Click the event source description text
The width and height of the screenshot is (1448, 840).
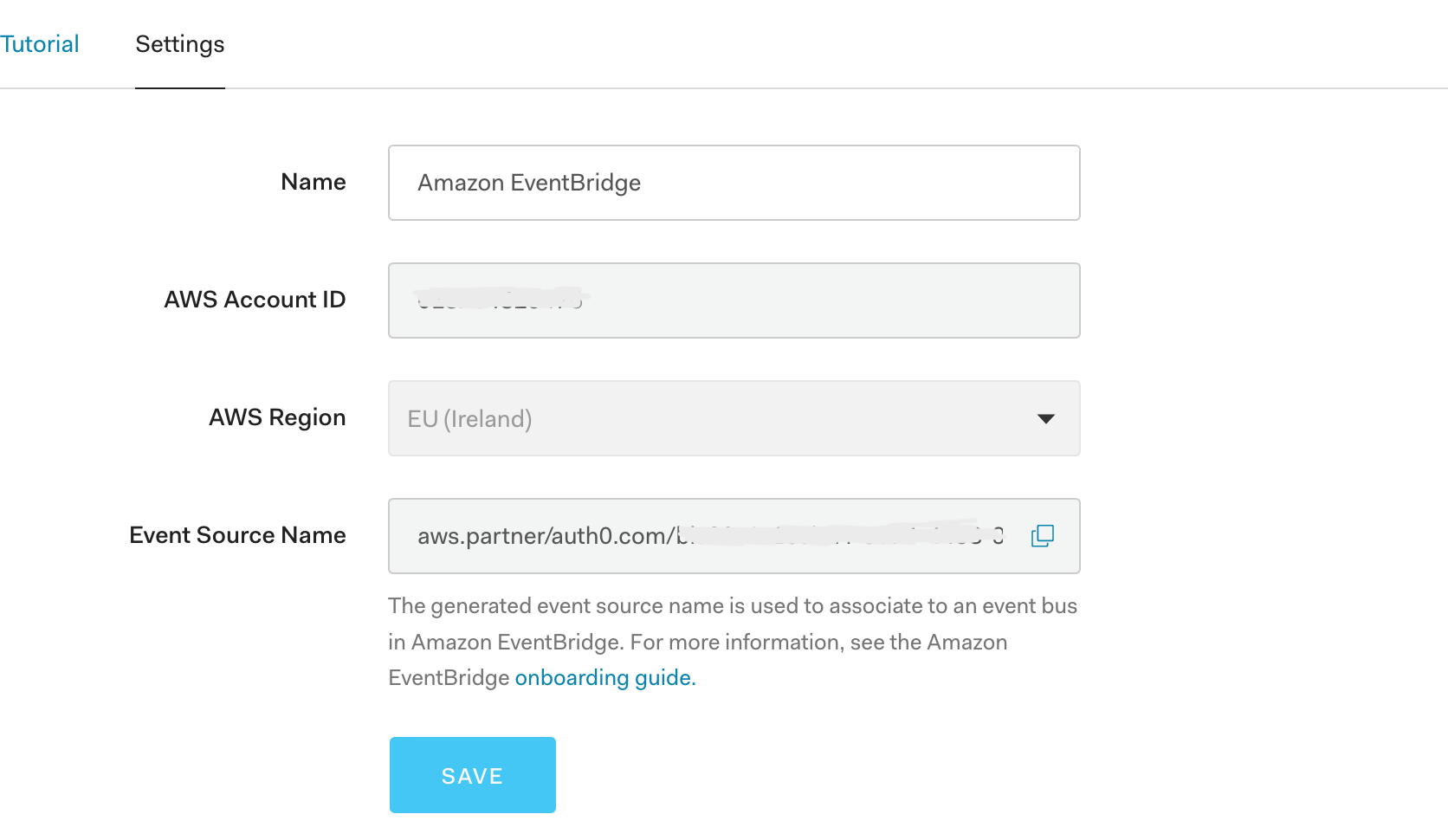[732, 641]
